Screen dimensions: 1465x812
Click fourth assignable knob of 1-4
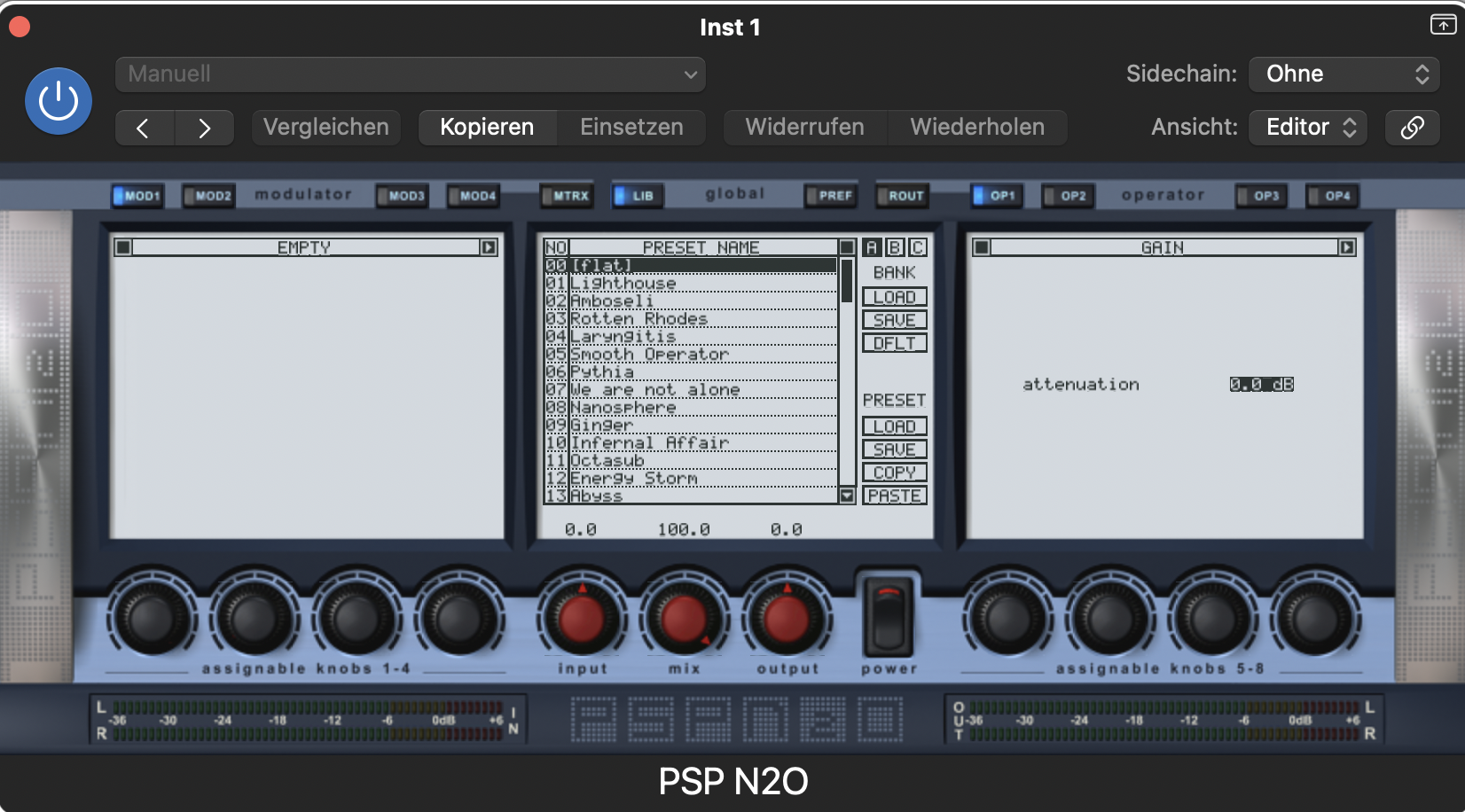458,618
